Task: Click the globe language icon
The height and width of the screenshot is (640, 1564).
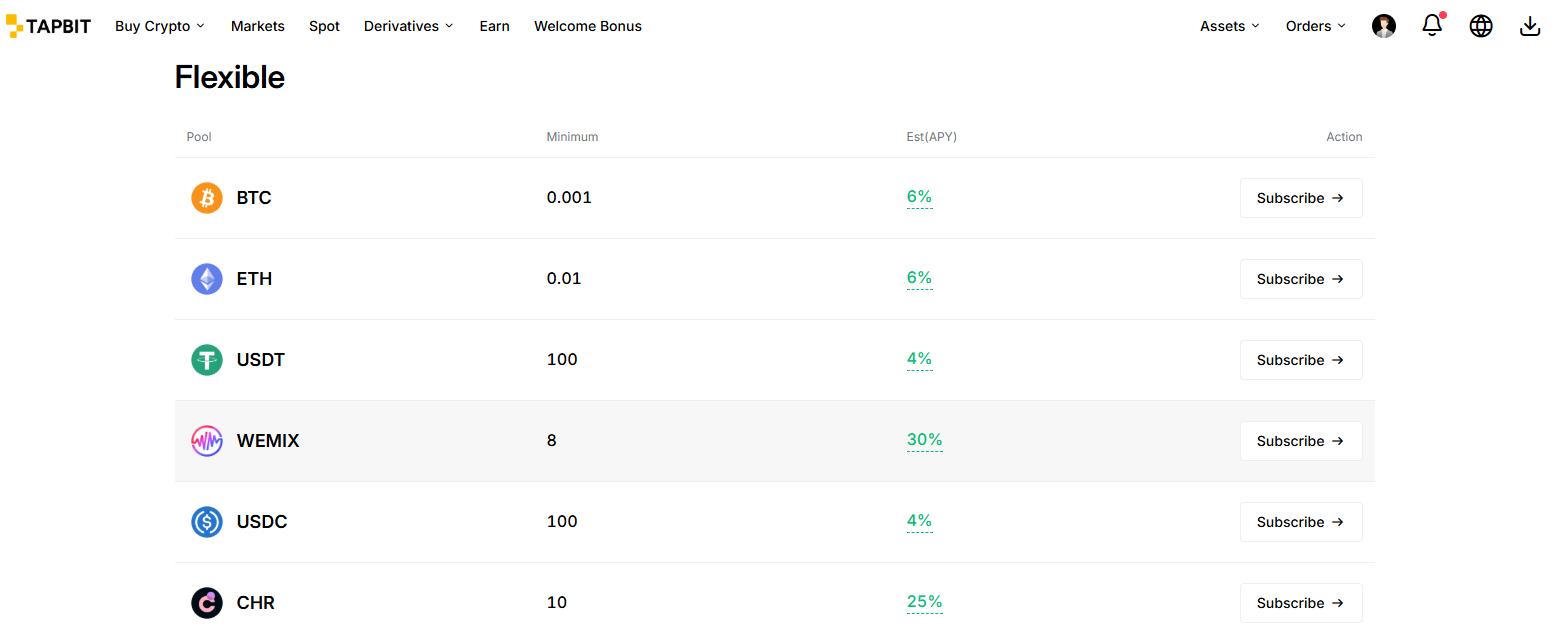Action: tap(1481, 26)
